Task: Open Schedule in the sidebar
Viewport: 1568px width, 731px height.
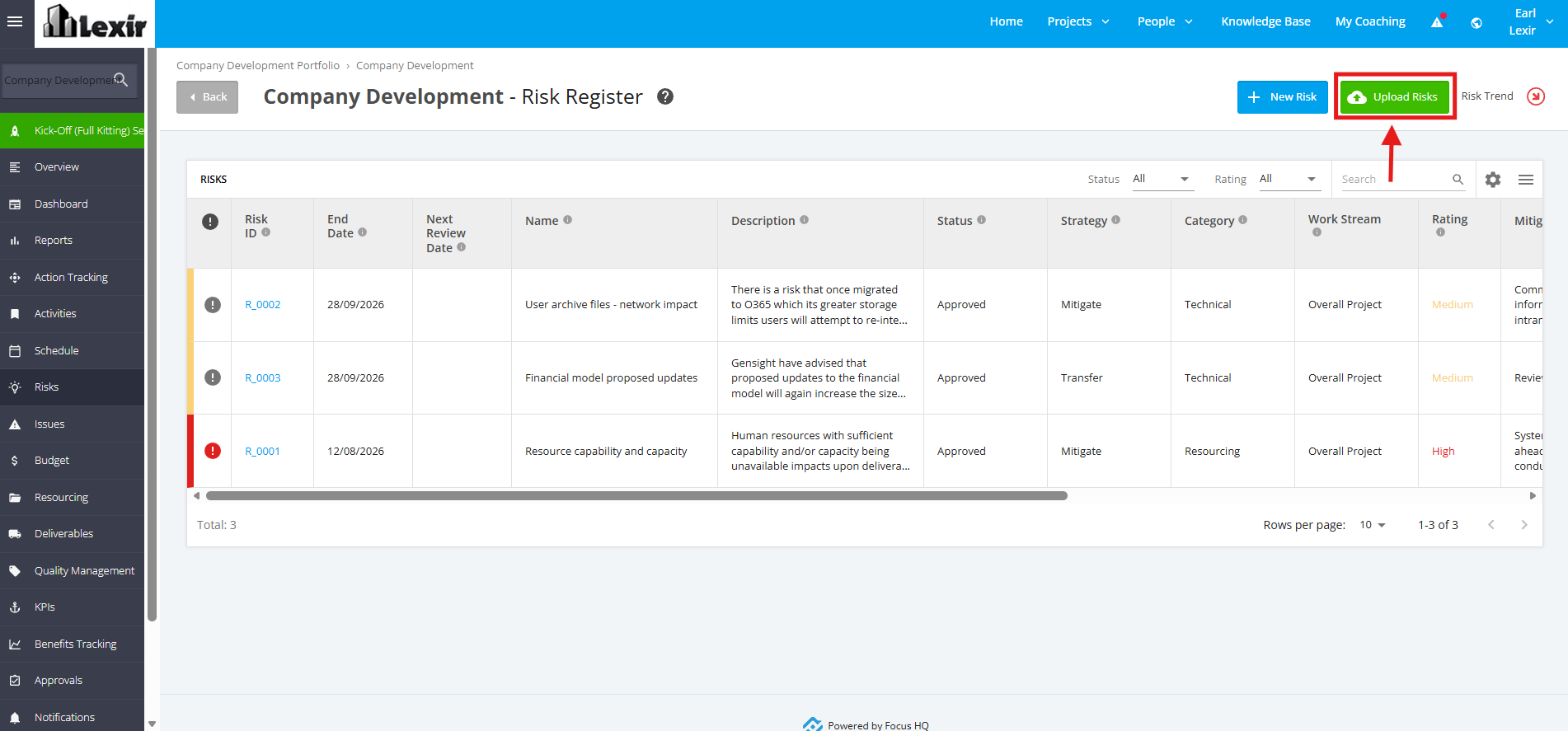Action: coord(73,351)
